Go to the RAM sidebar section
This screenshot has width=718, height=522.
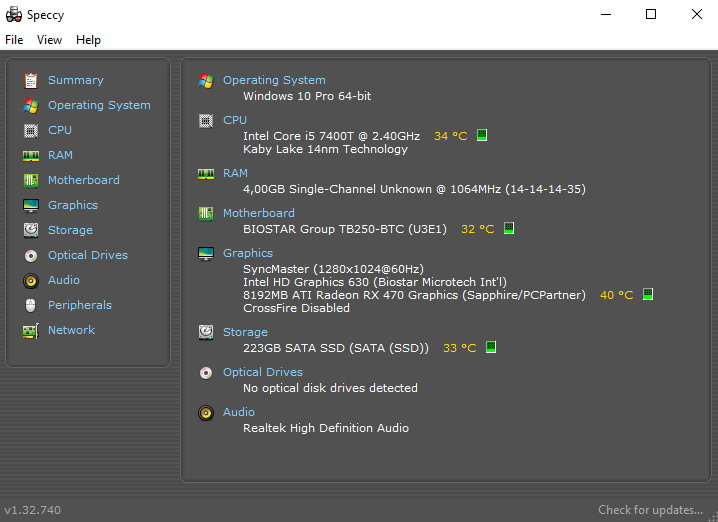click(x=60, y=155)
